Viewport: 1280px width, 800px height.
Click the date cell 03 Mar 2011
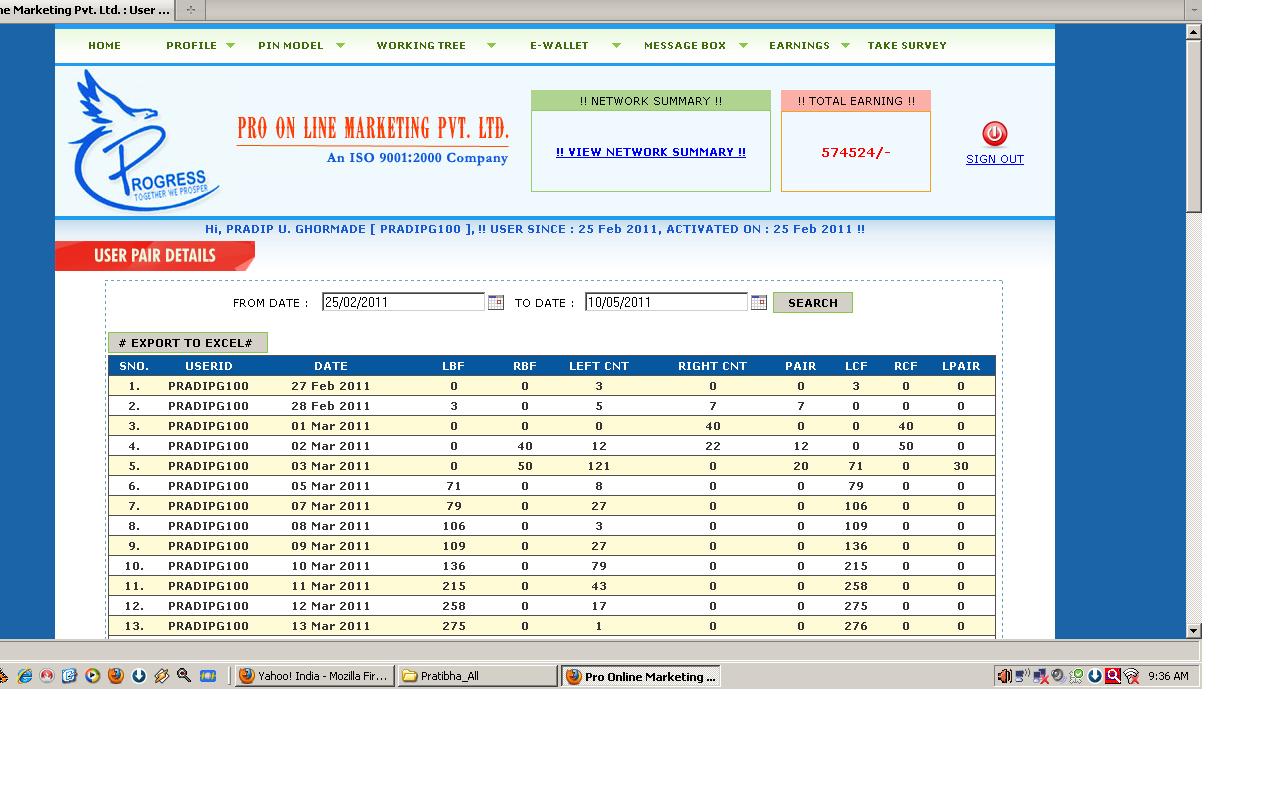(331, 466)
